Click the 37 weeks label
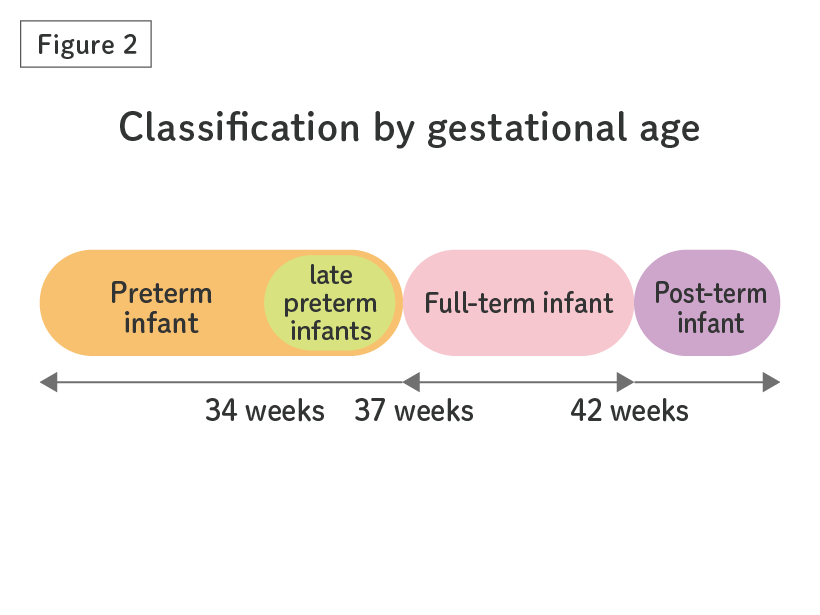The height and width of the screenshot is (615, 820). point(414,411)
